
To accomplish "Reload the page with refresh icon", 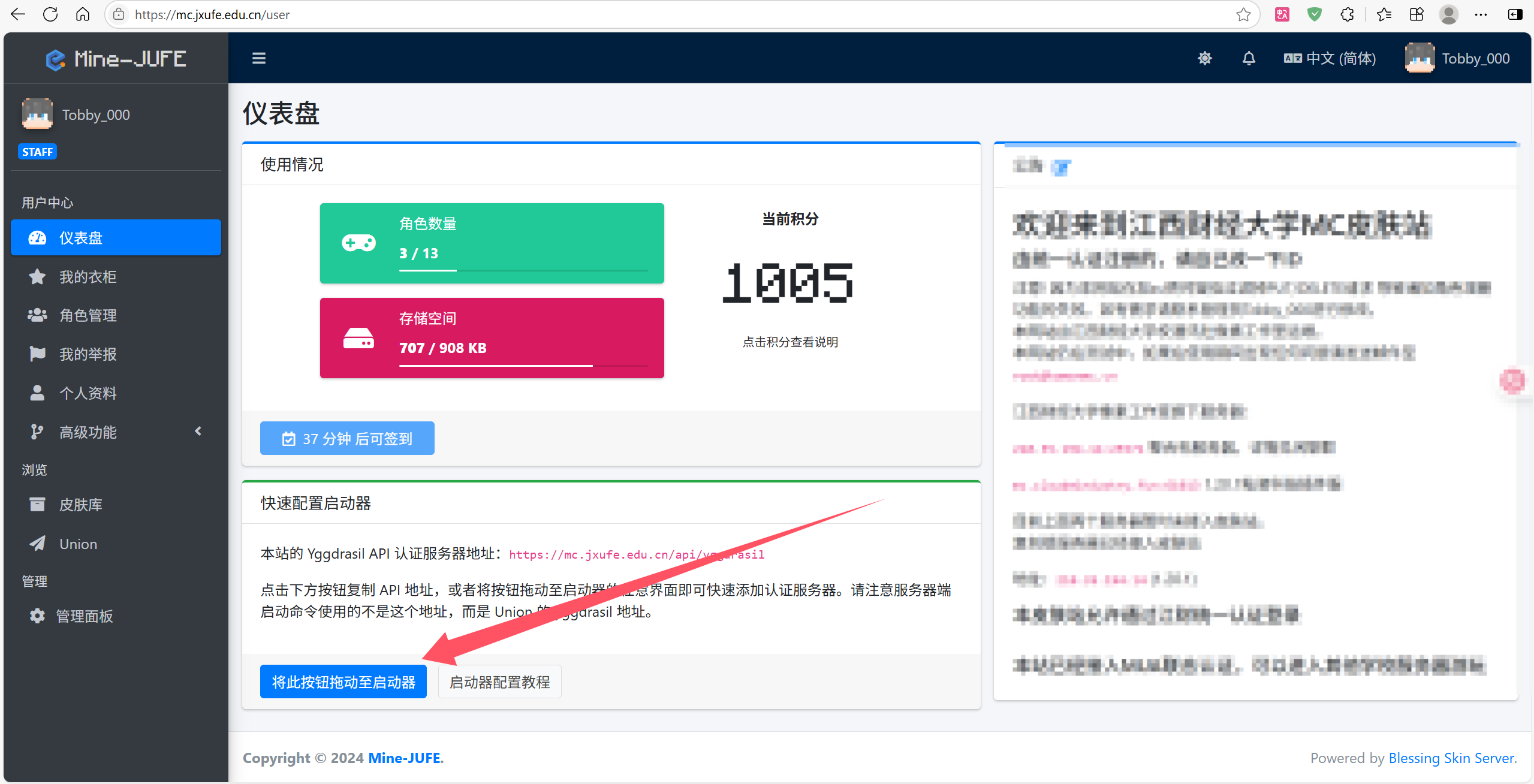I will click(x=50, y=14).
